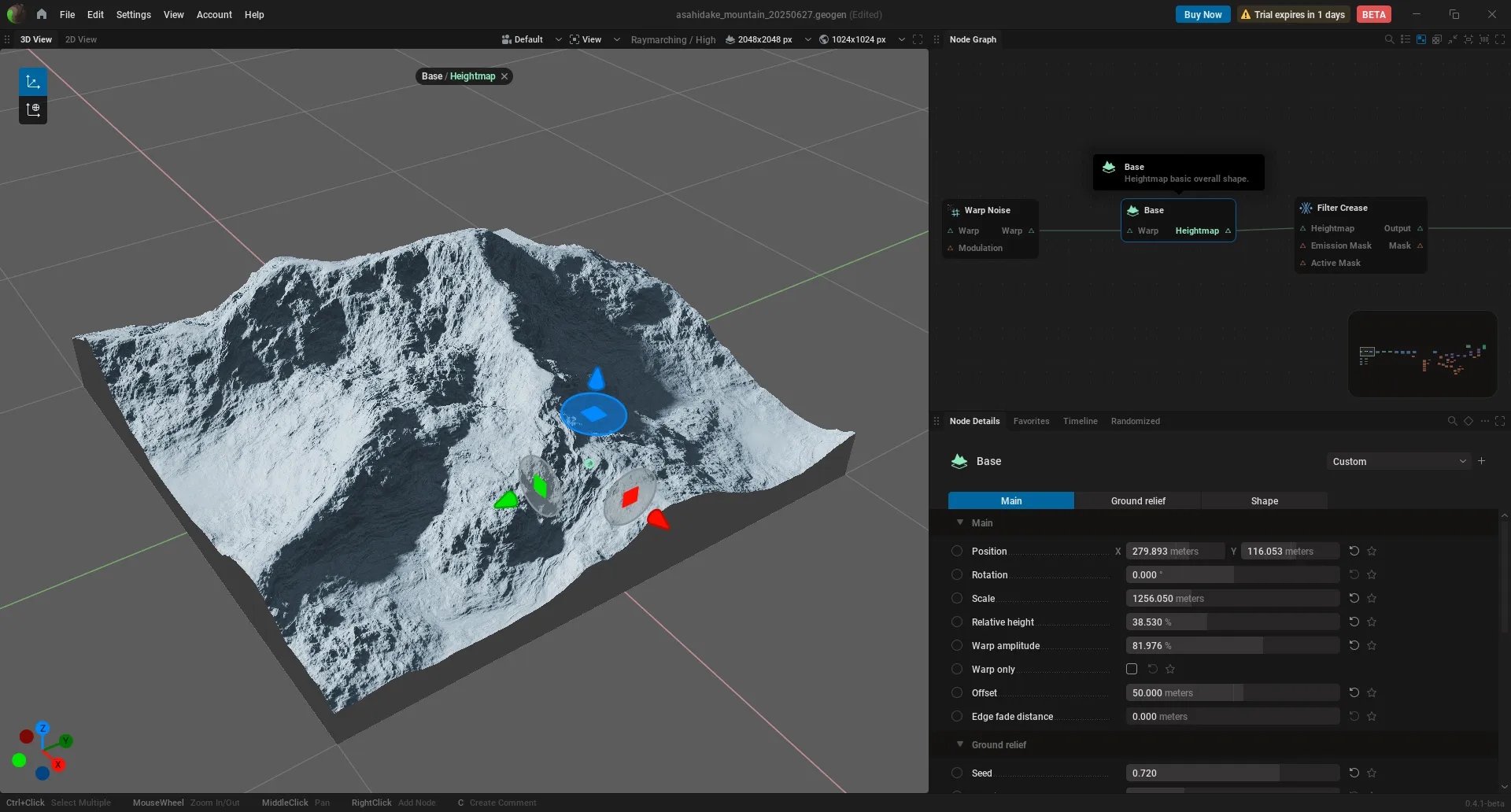1511x812 pixels.
Task: Open the Settings menu
Action: pos(133,14)
